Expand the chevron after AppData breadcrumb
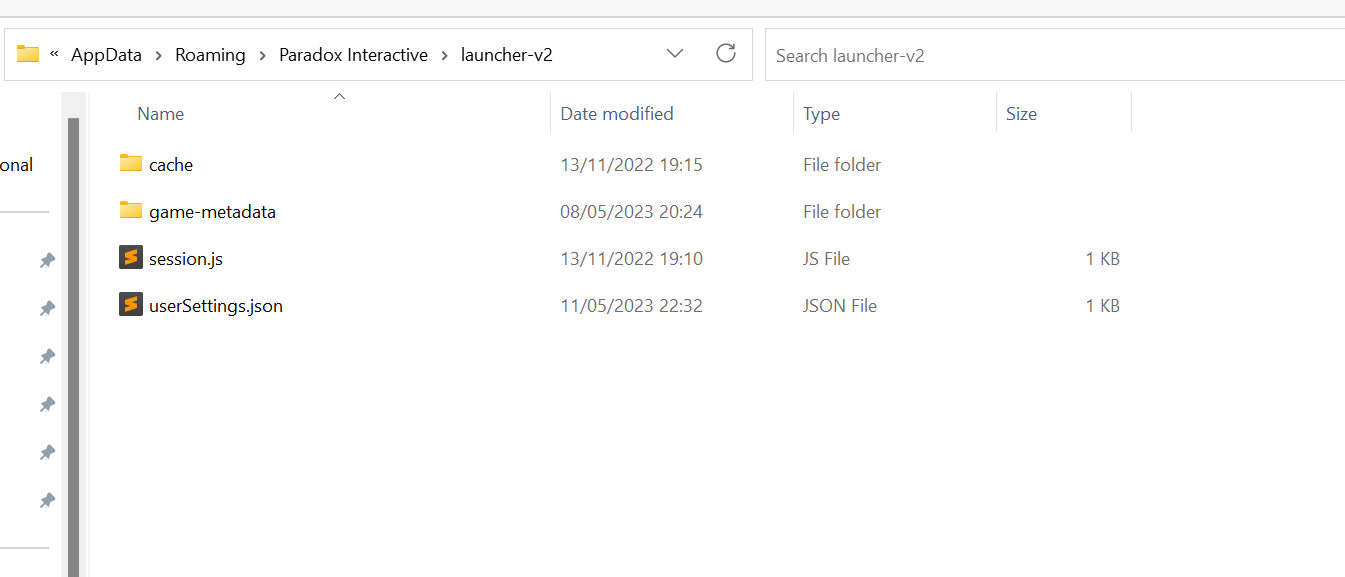This screenshot has height=577, width=1345. click(x=159, y=55)
